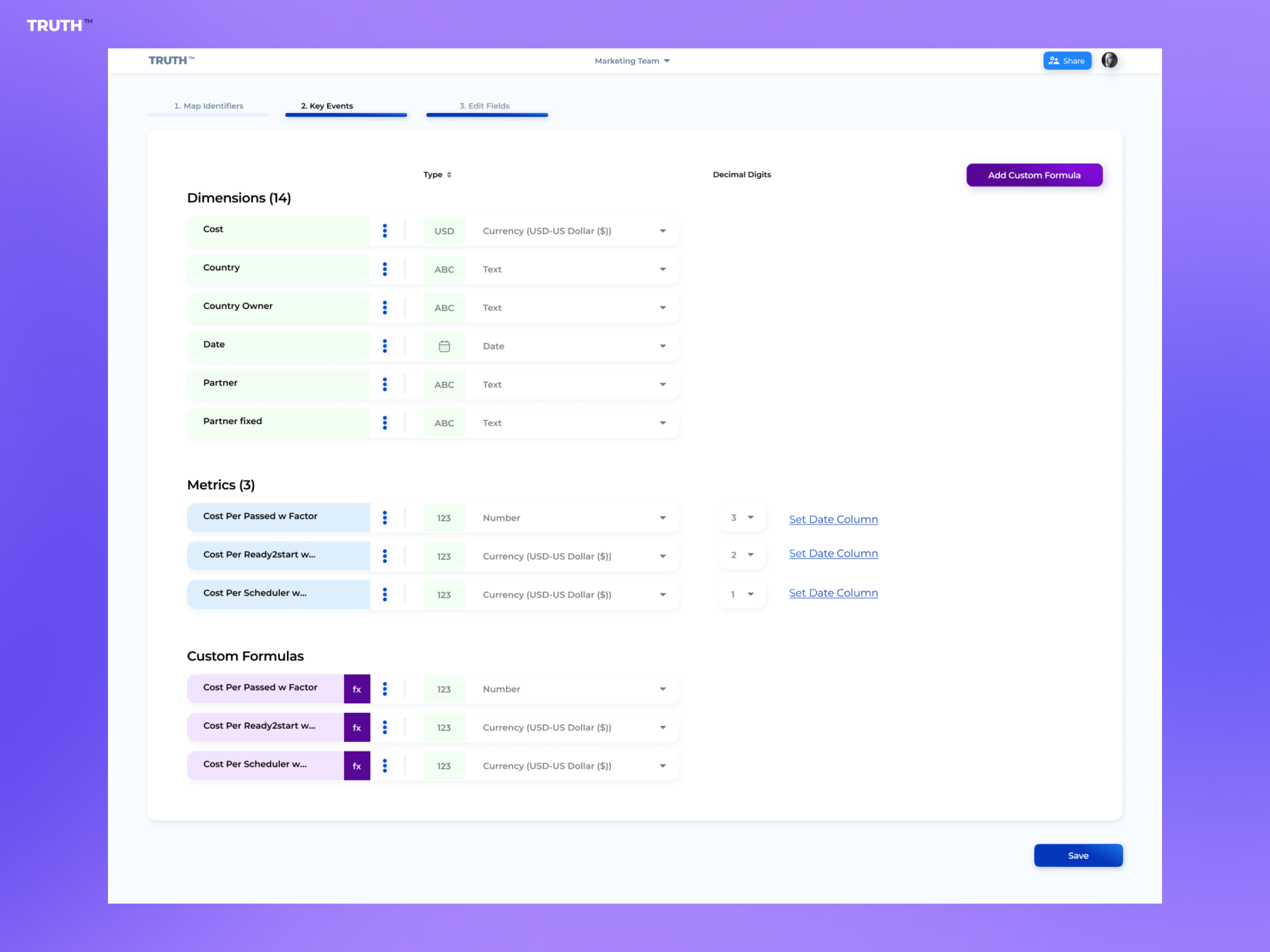This screenshot has height=952, width=1270.
Task: Click the ABC type badge for Country
Action: click(444, 269)
